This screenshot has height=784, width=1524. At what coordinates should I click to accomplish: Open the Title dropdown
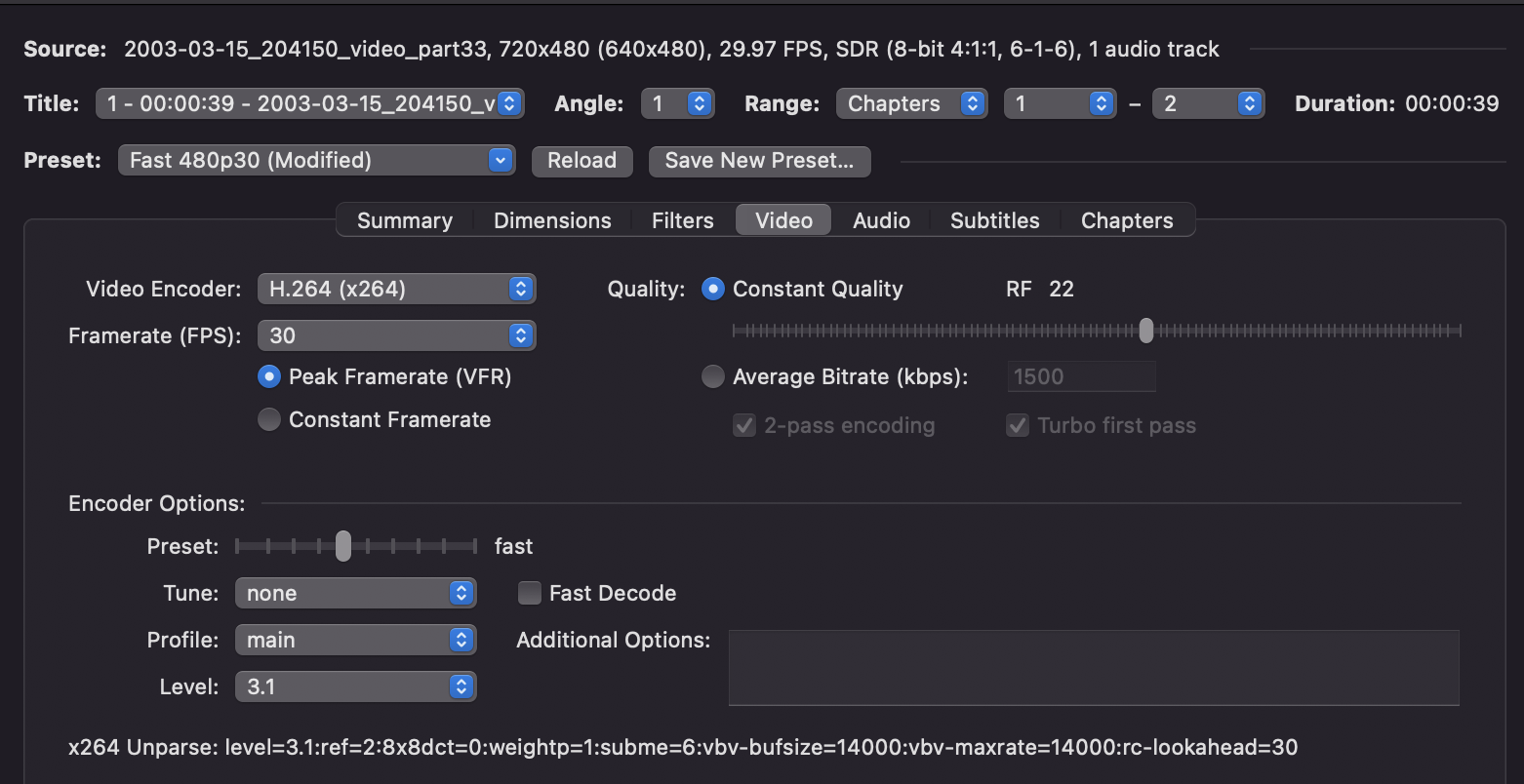[310, 103]
